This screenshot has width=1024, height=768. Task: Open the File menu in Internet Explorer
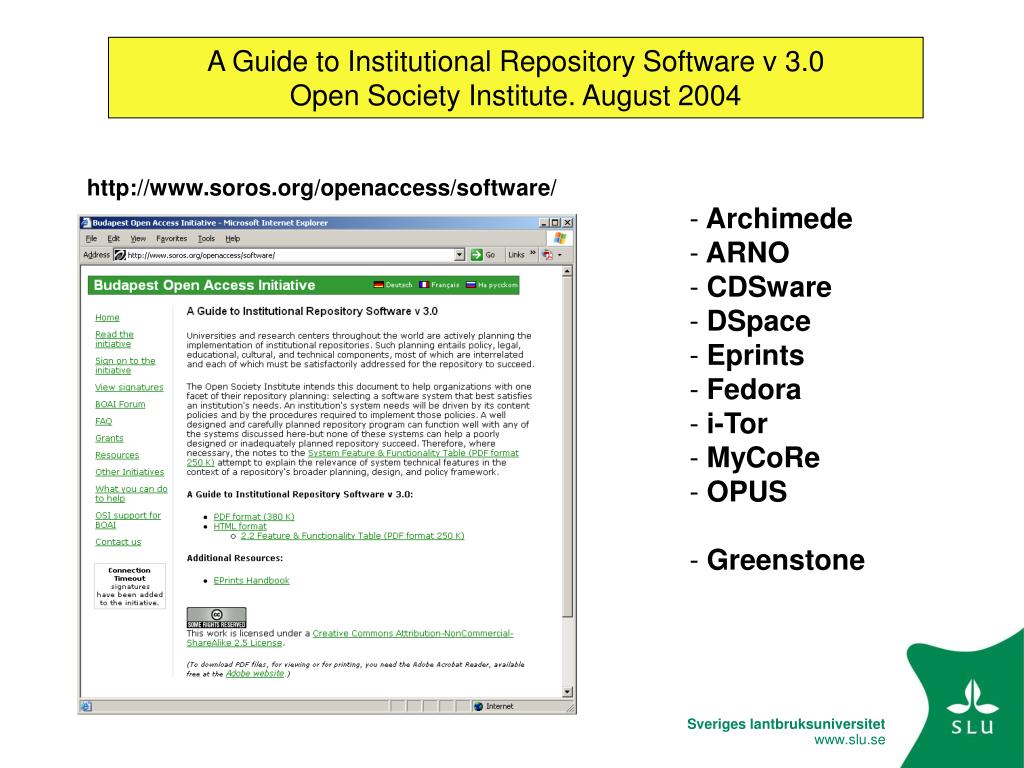point(91,239)
